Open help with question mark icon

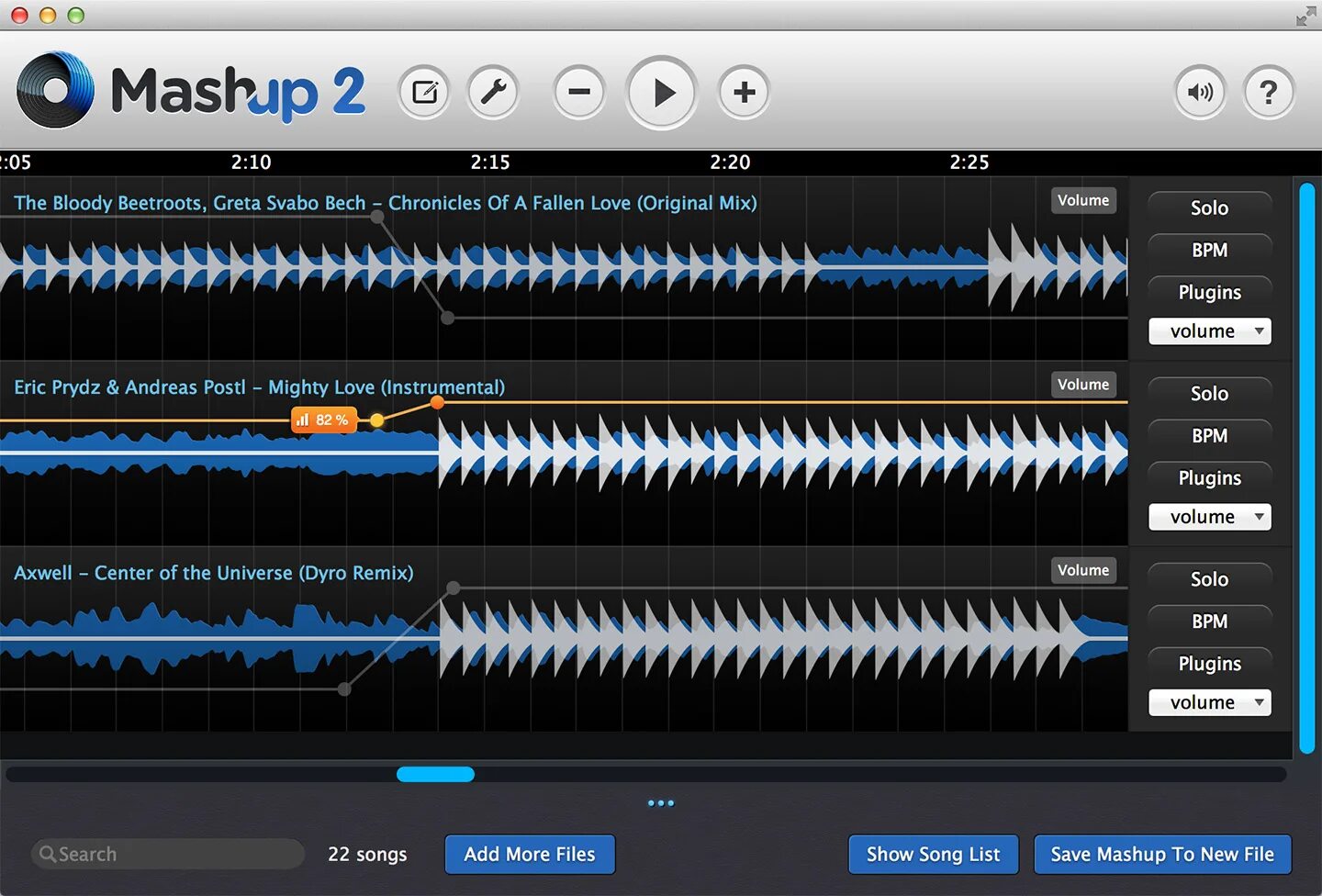point(1269,92)
